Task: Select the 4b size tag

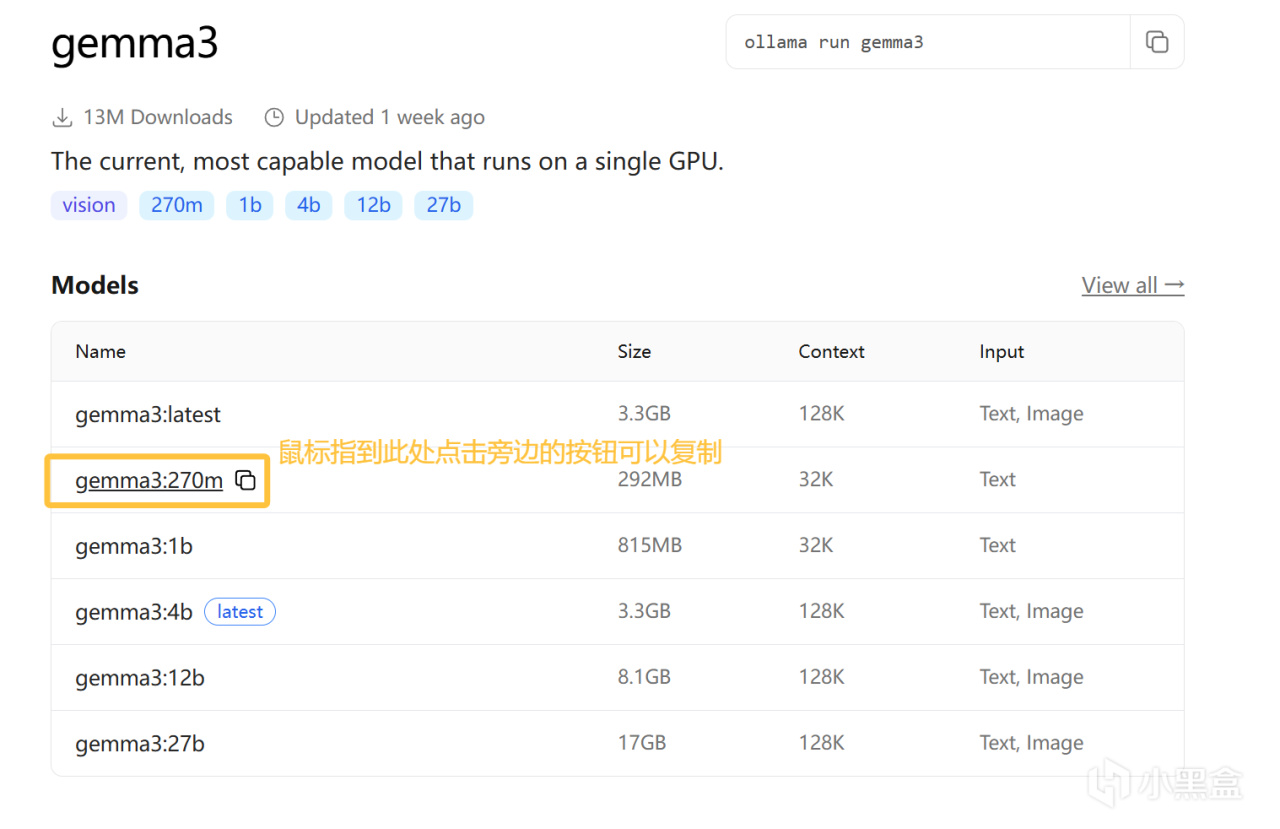Action: [x=308, y=205]
